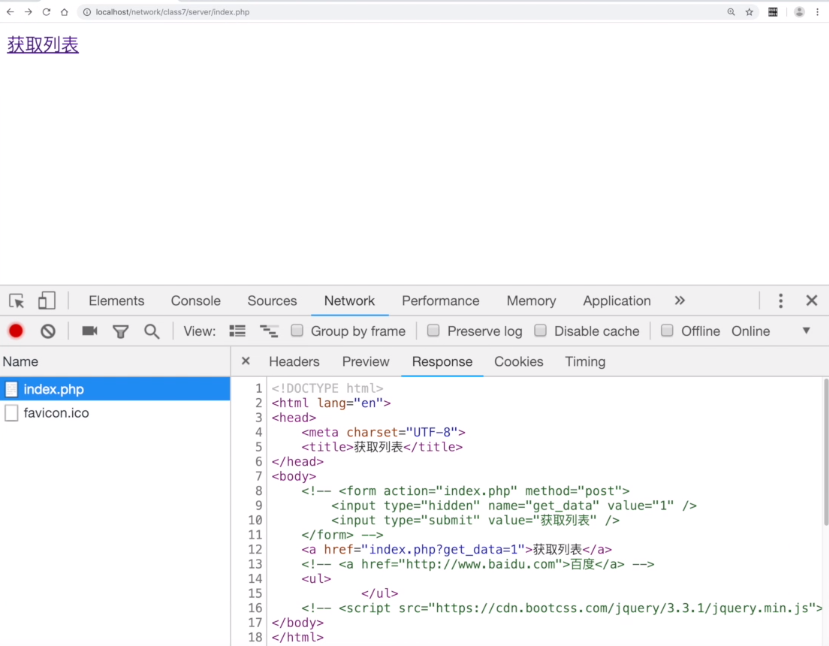829x646 pixels.
Task: Enable the Preserve log checkbox
Action: click(x=433, y=330)
